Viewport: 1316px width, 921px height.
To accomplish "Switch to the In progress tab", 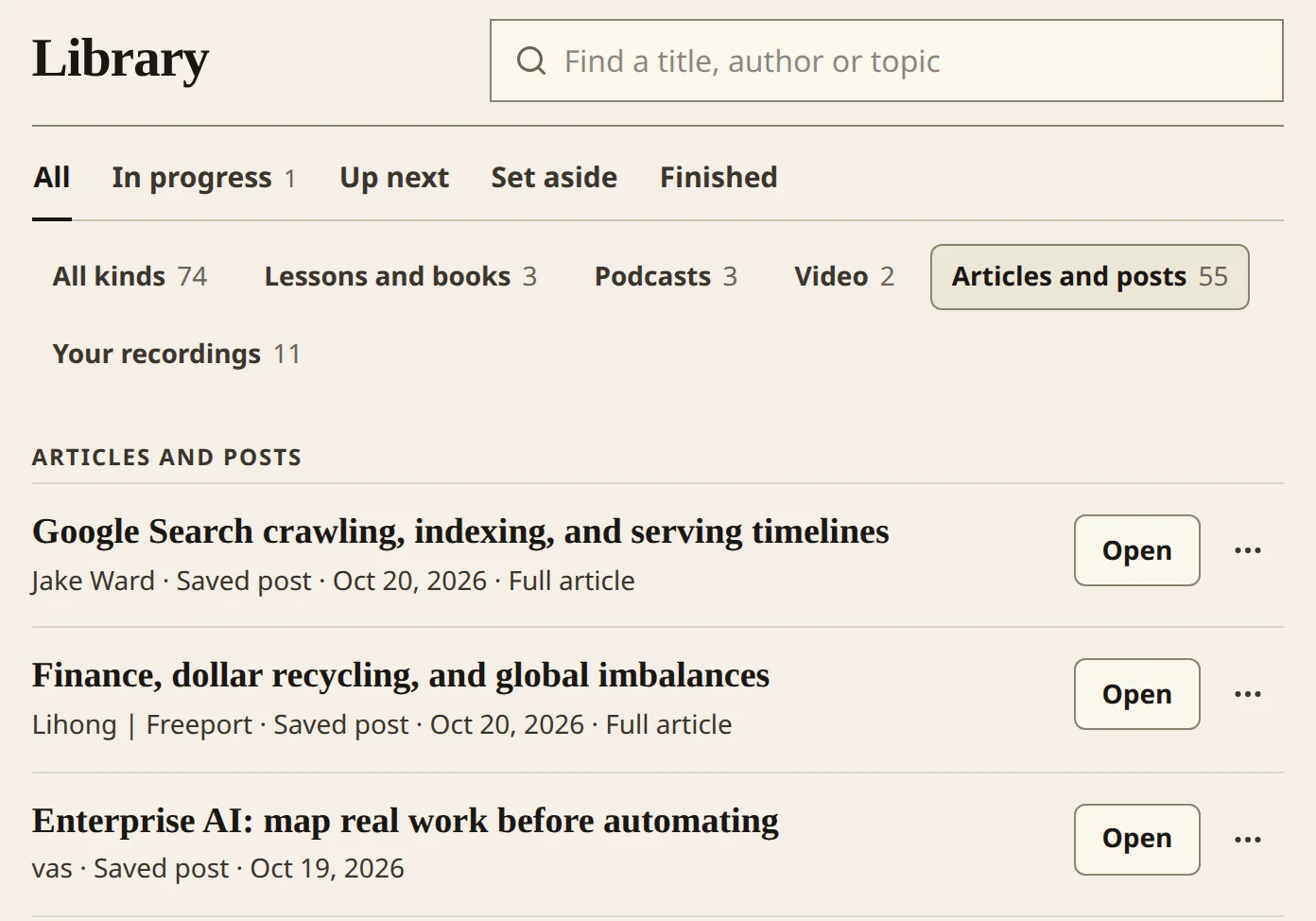I will pyautogui.click(x=204, y=178).
